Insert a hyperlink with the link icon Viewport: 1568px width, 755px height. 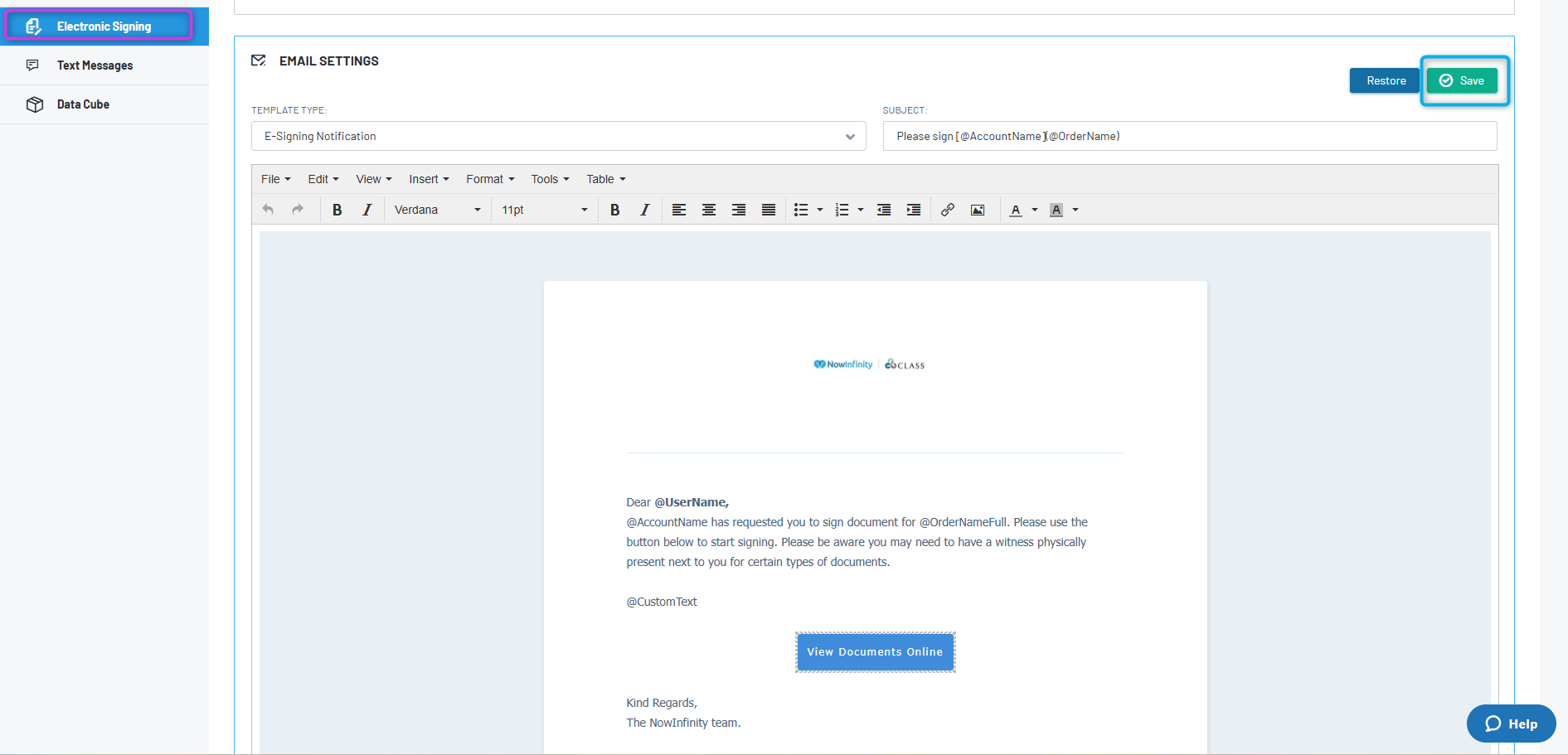click(x=948, y=210)
